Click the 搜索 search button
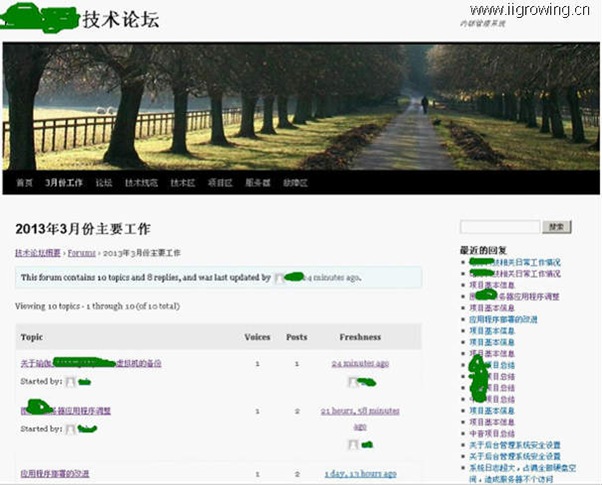 557,227
